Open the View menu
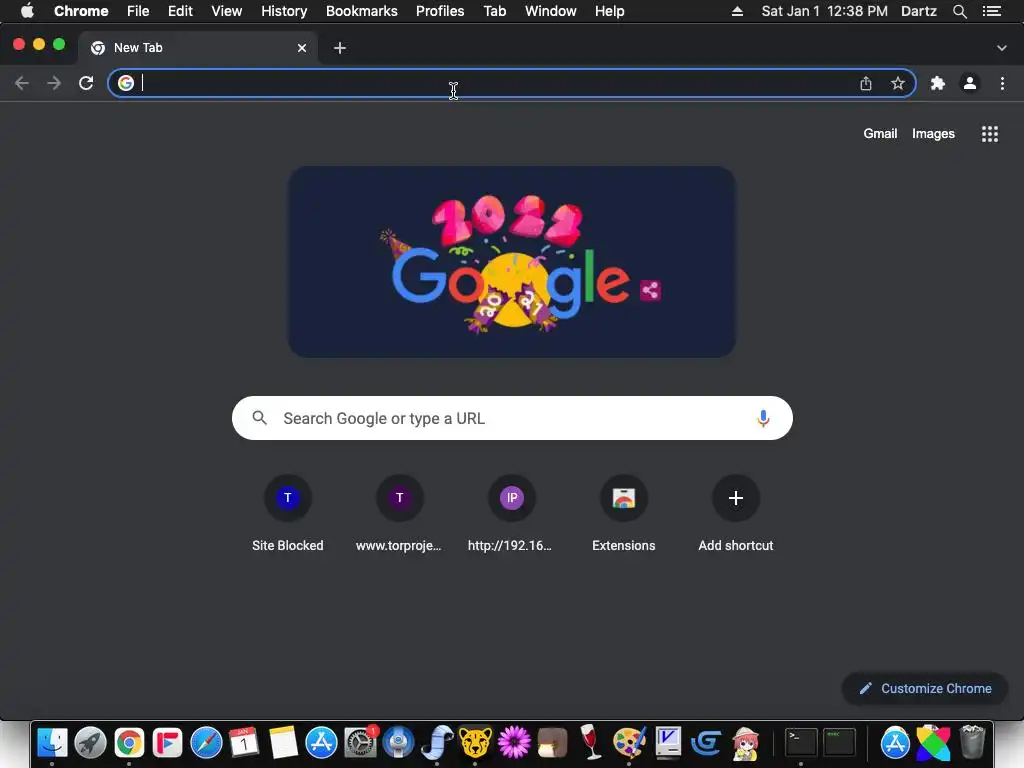 point(227,11)
